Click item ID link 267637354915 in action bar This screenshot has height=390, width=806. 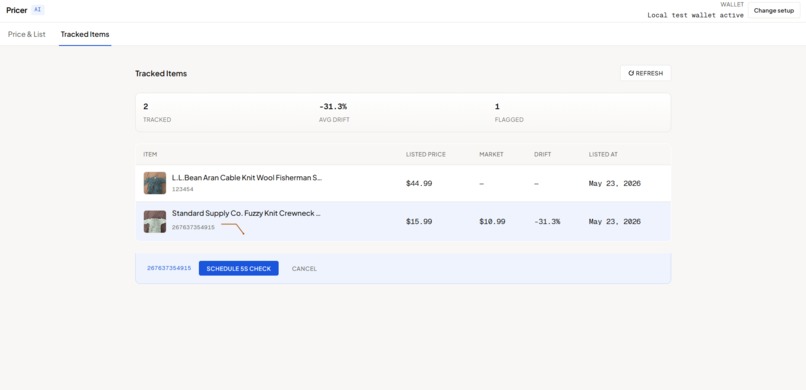(x=169, y=268)
